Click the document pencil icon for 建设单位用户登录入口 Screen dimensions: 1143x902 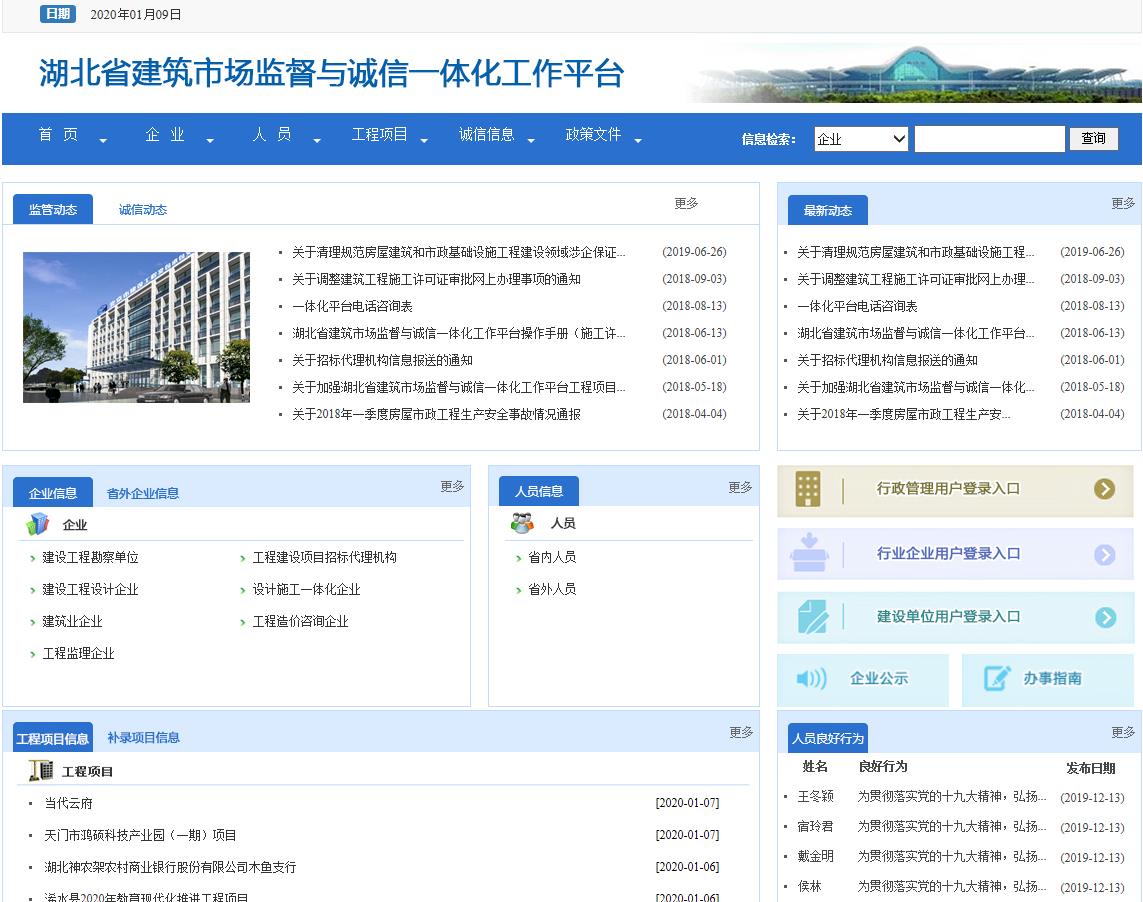click(x=812, y=617)
